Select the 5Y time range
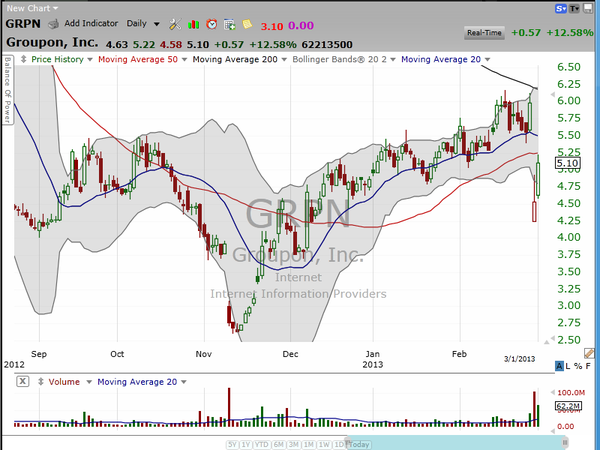 (232, 445)
